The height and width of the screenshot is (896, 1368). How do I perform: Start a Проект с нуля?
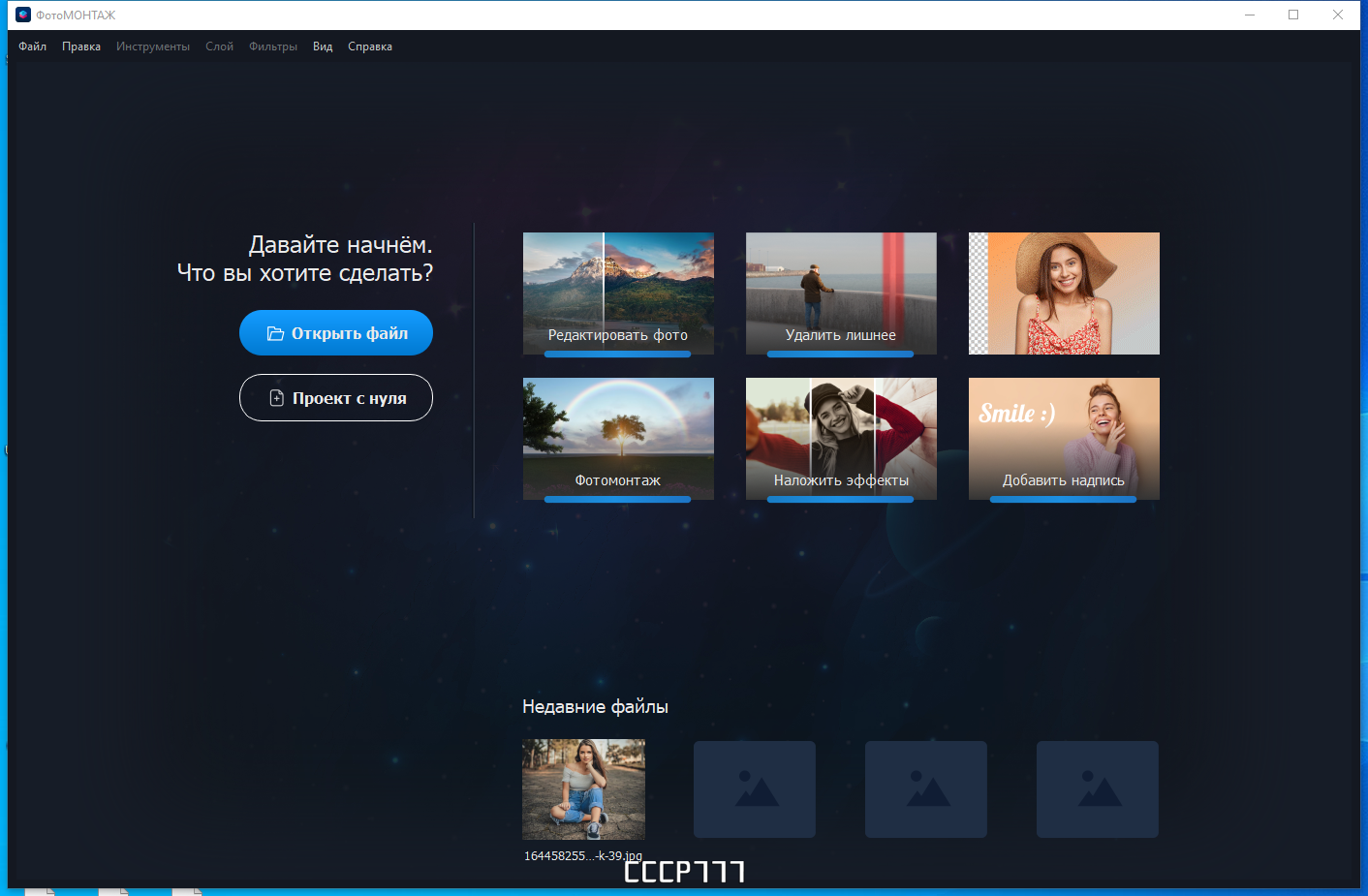[x=336, y=397]
